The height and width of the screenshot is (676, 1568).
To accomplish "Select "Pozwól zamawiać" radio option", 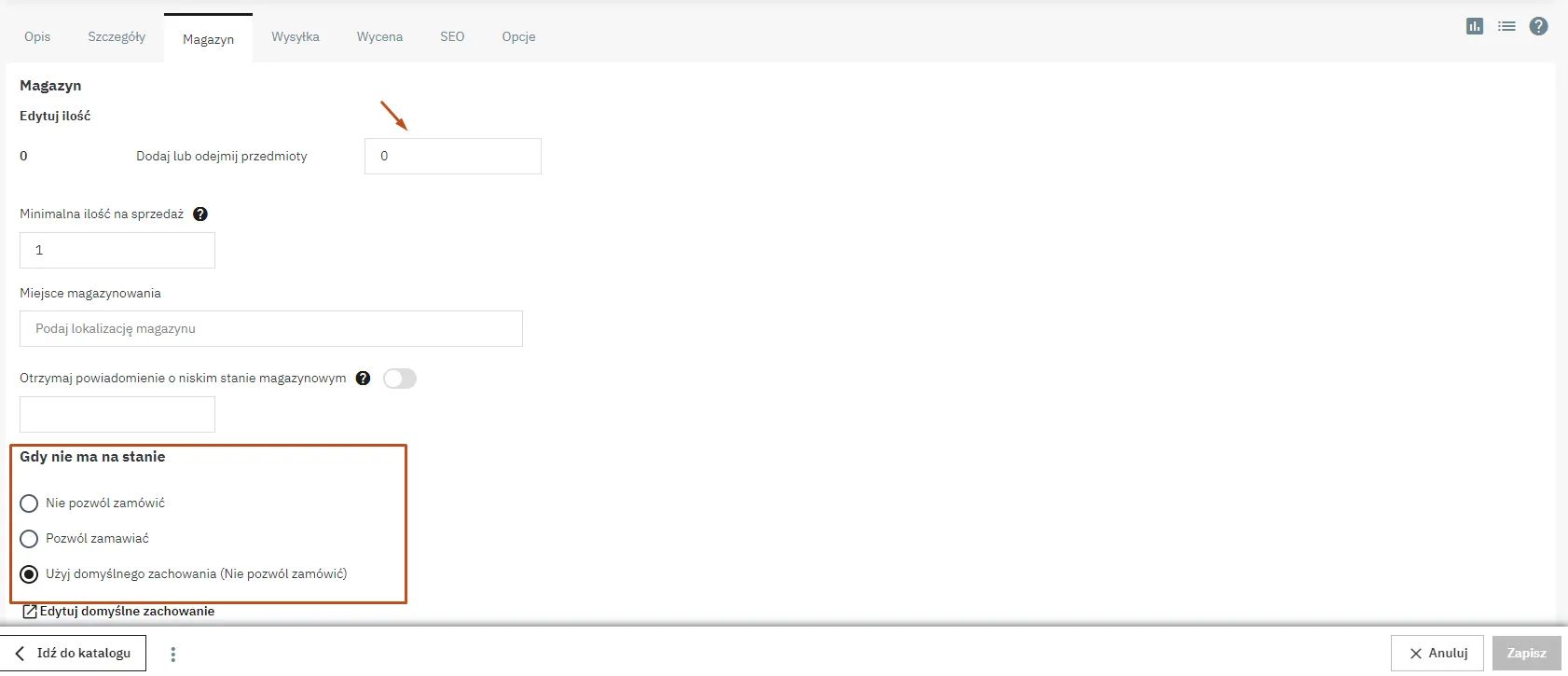I will tap(29, 539).
